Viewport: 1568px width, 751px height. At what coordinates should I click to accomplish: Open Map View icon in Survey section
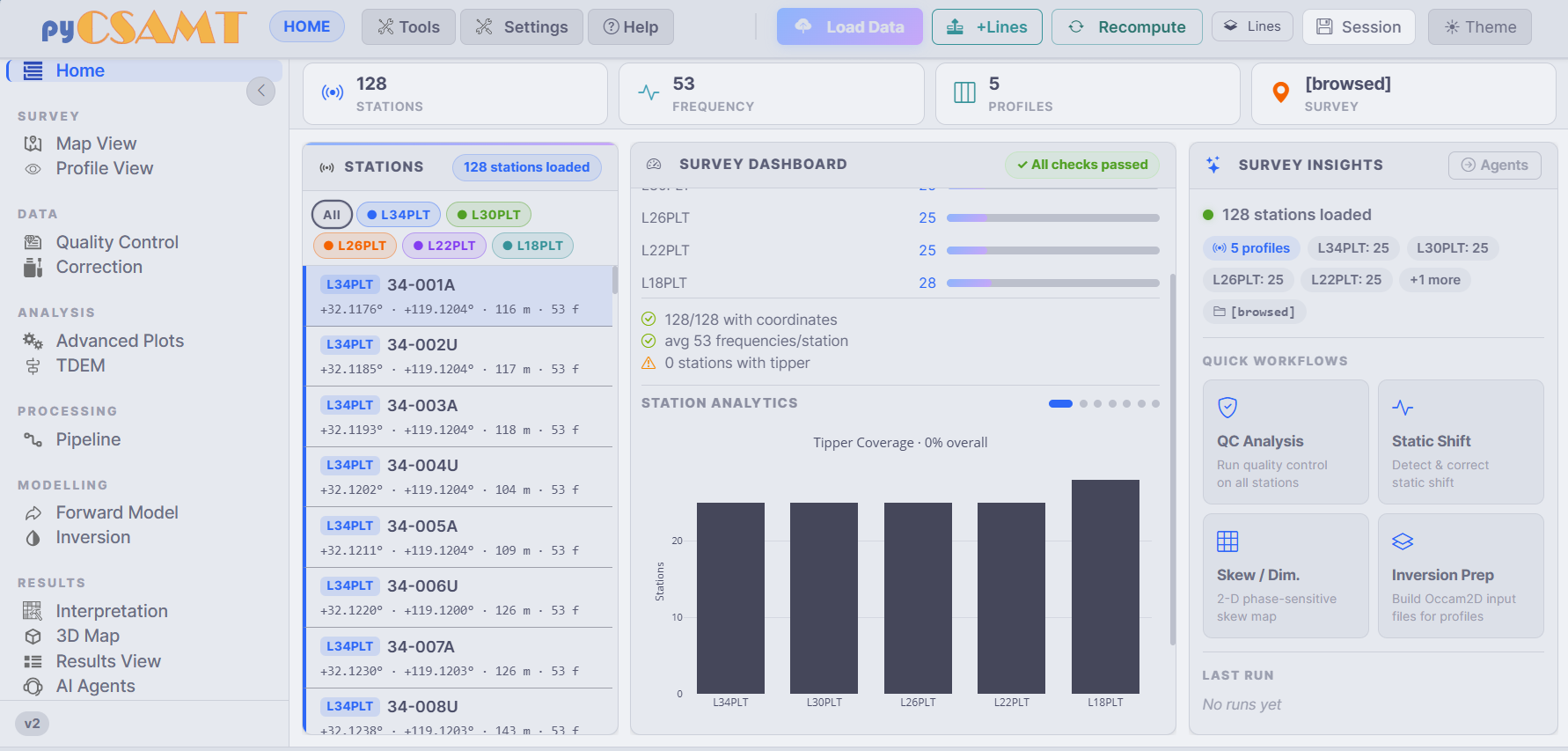(33, 144)
